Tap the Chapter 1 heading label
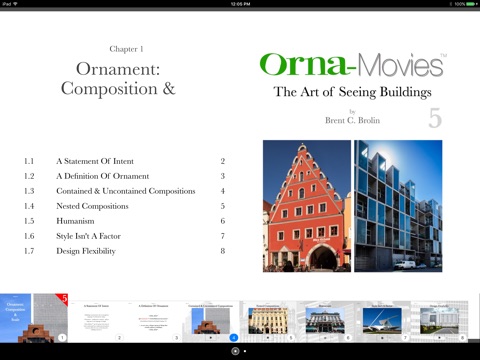 pyautogui.click(x=126, y=49)
